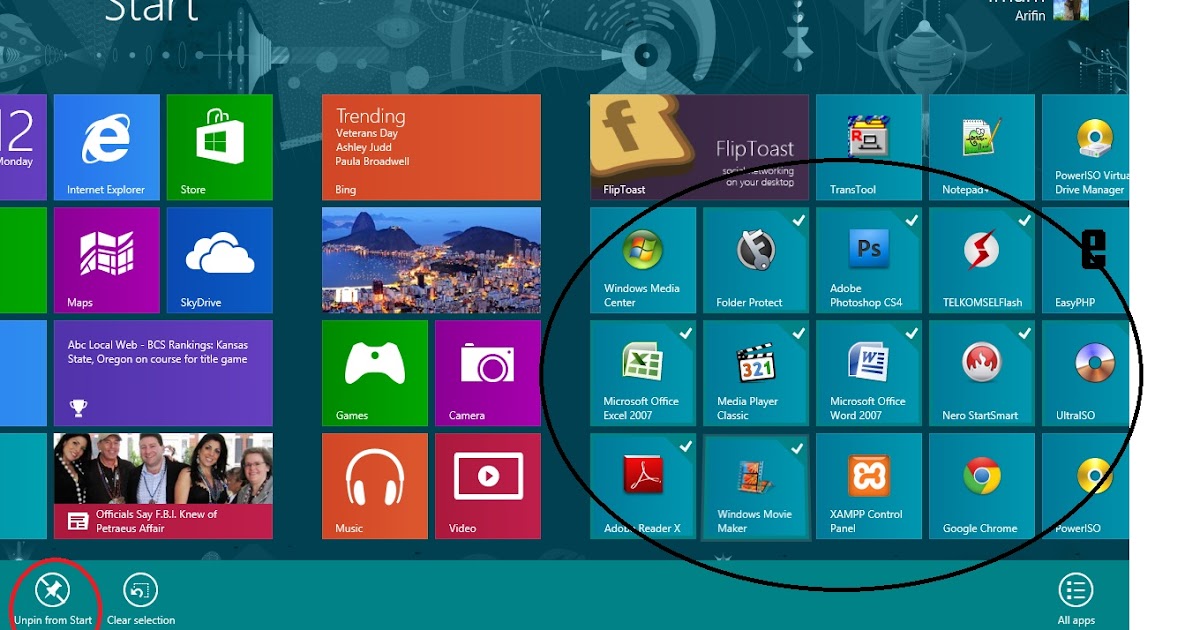1200x630 pixels.
Task: Open the Camera tile
Action: [x=488, y=373]
